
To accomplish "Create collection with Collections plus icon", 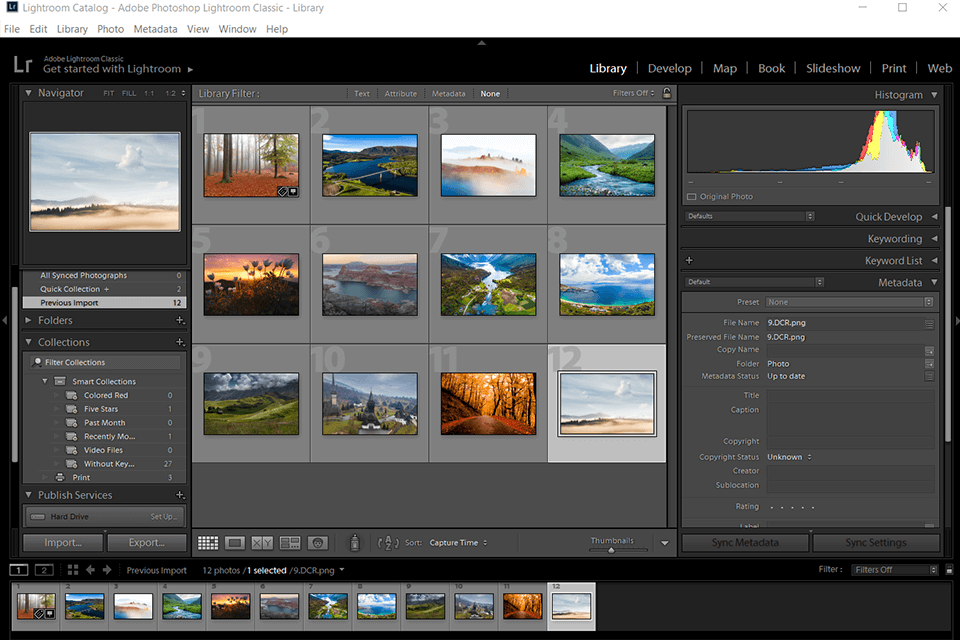I will tap(180, 342).
